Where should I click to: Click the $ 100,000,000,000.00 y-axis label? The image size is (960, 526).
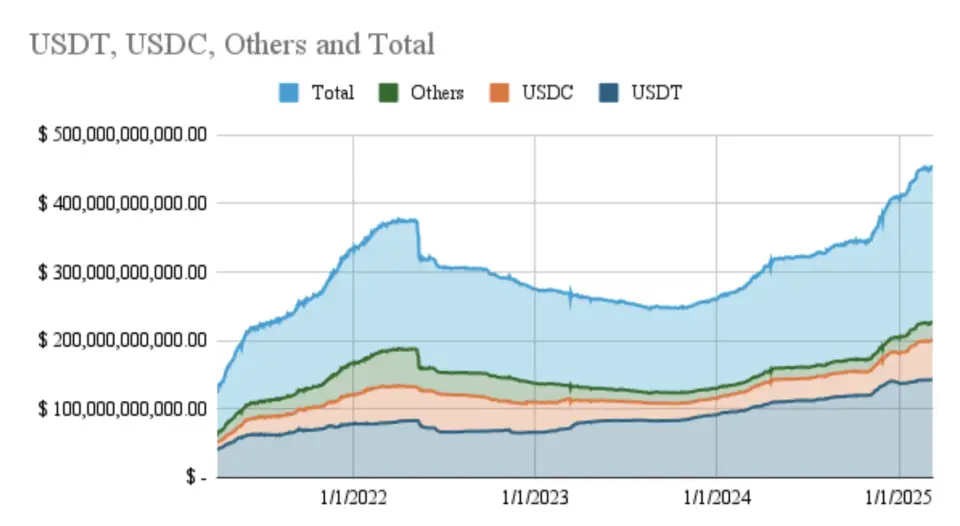click(121, 409)
